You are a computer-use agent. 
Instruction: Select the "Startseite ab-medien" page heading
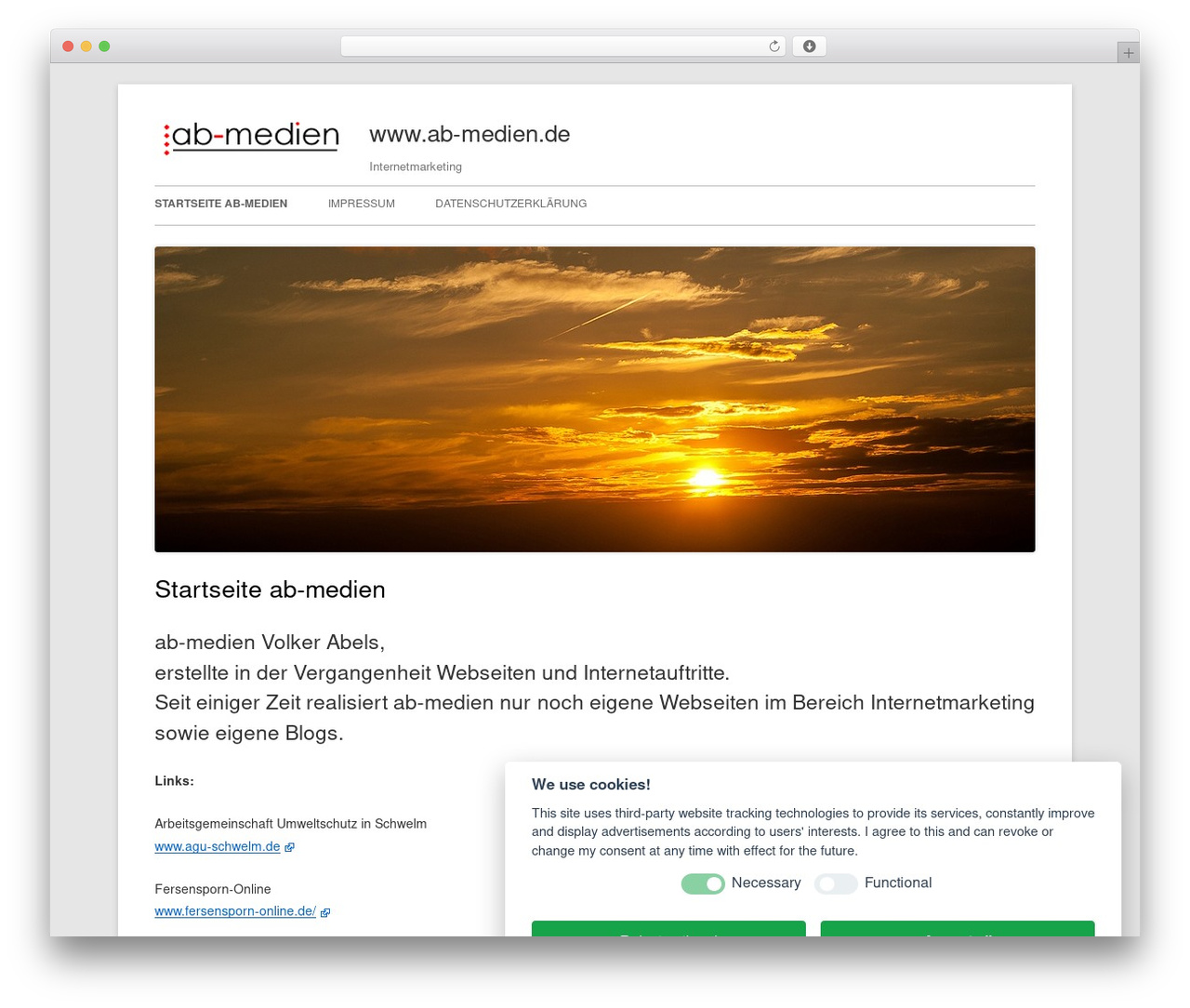[x=271, y=590]
